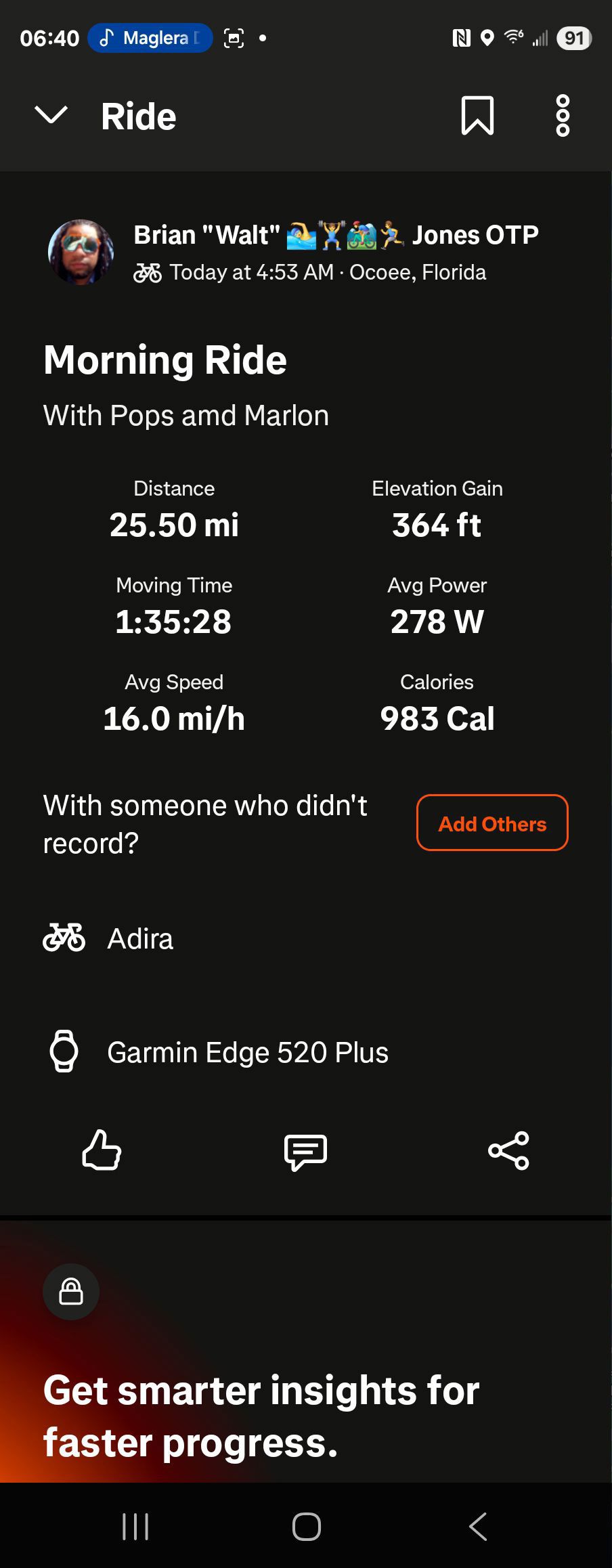Share the activity using the share icon
This screenshot has height=1568, width=612.
click(x=508, y=1150)
